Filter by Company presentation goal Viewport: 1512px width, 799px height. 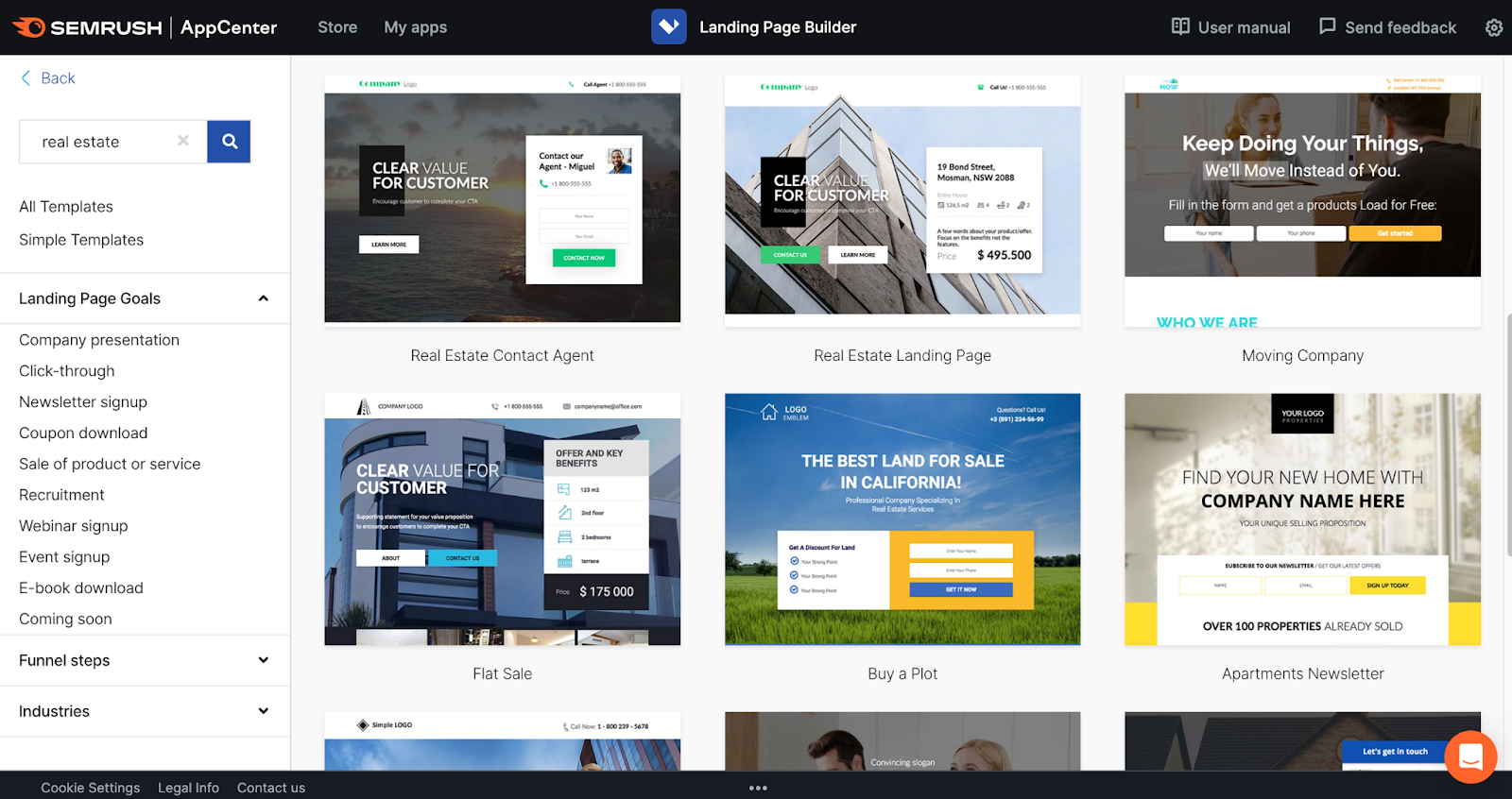[x=99, y=340]
